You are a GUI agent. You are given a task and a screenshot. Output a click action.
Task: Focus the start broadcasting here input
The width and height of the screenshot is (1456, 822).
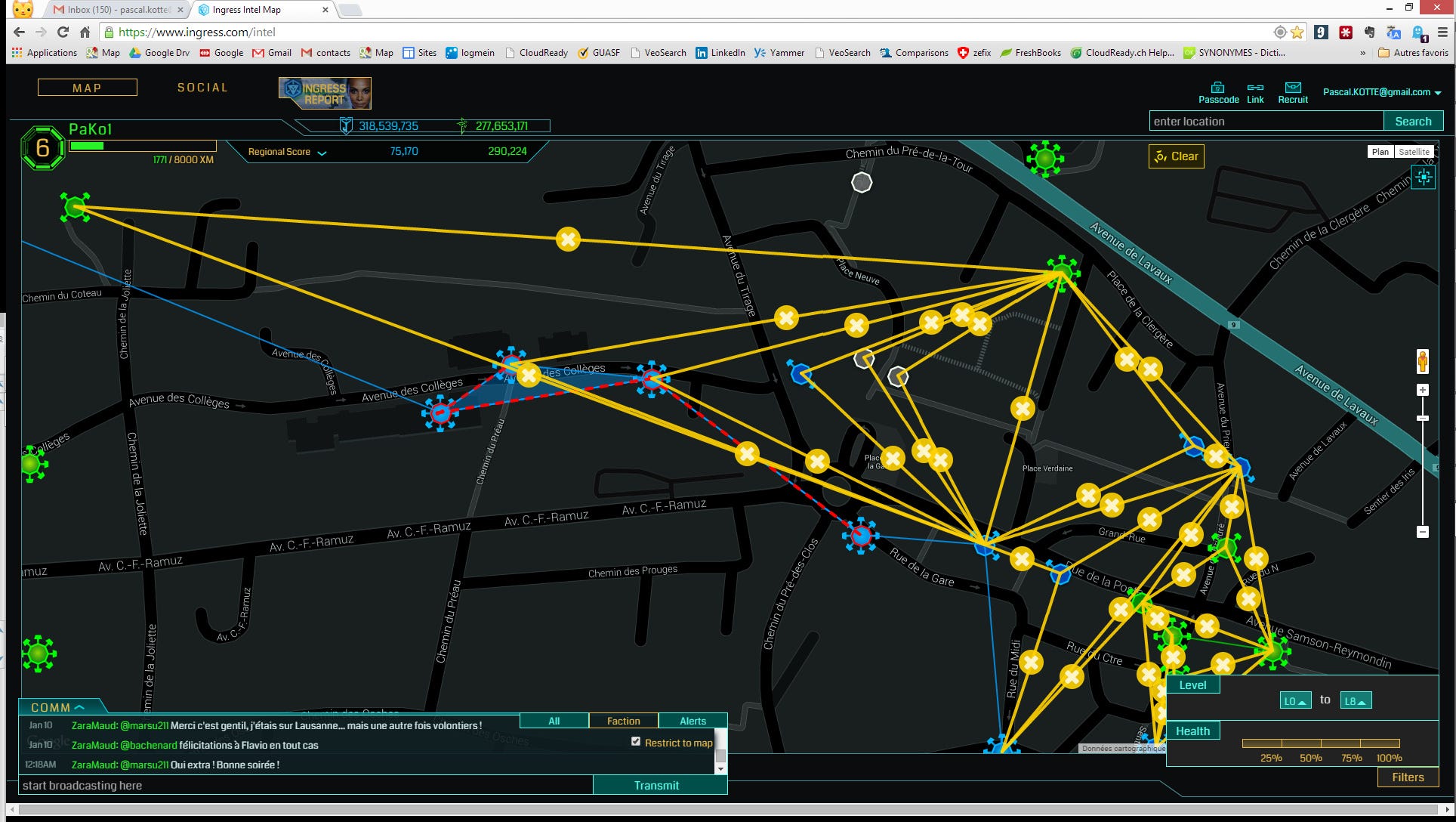306,785
